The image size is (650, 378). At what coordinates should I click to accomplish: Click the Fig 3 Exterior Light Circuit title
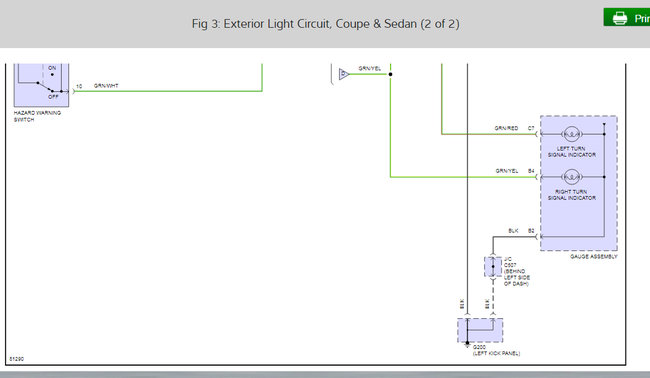(x=325, y=24)
